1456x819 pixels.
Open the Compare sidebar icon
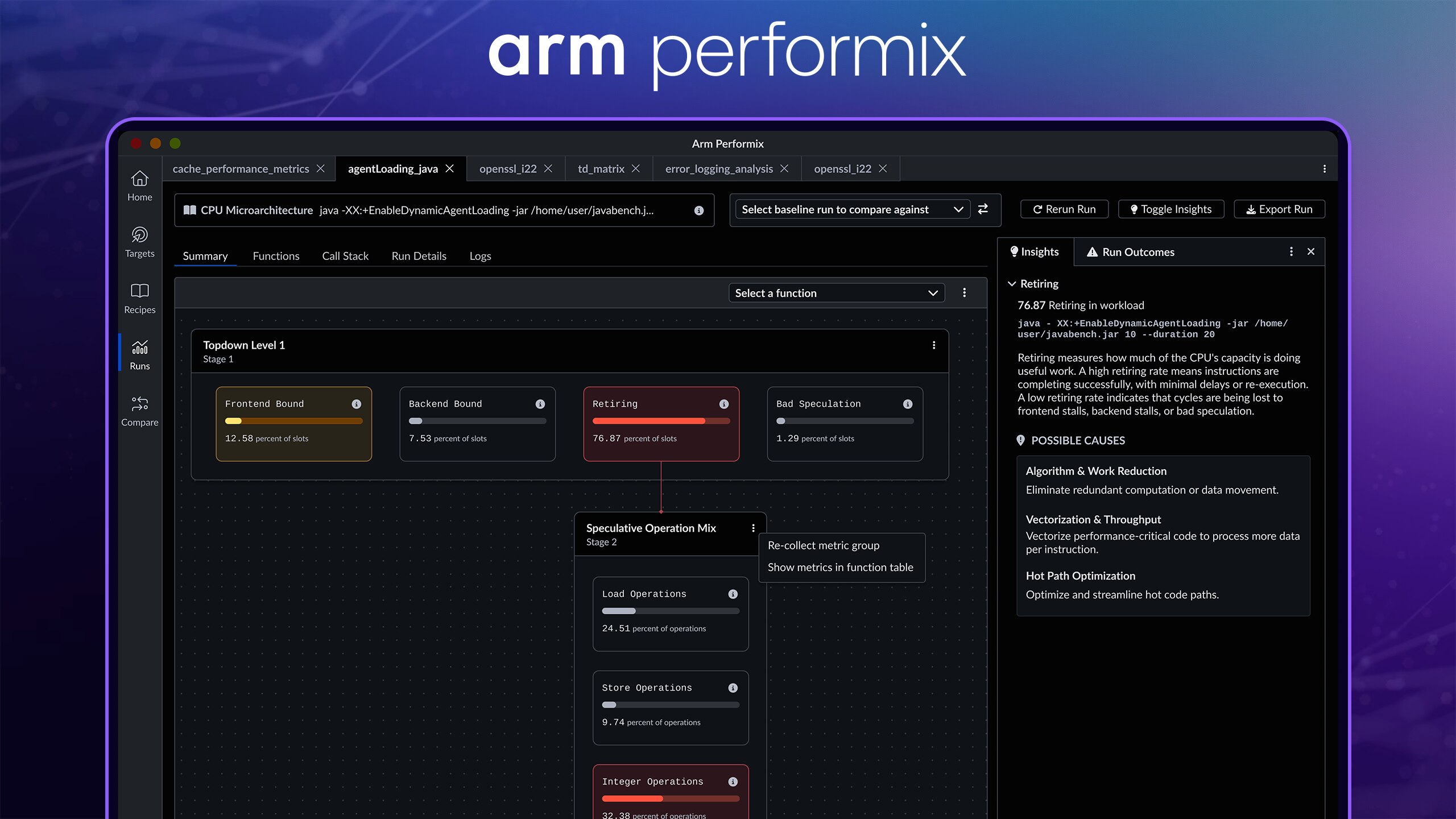click(x=139, y=411)
